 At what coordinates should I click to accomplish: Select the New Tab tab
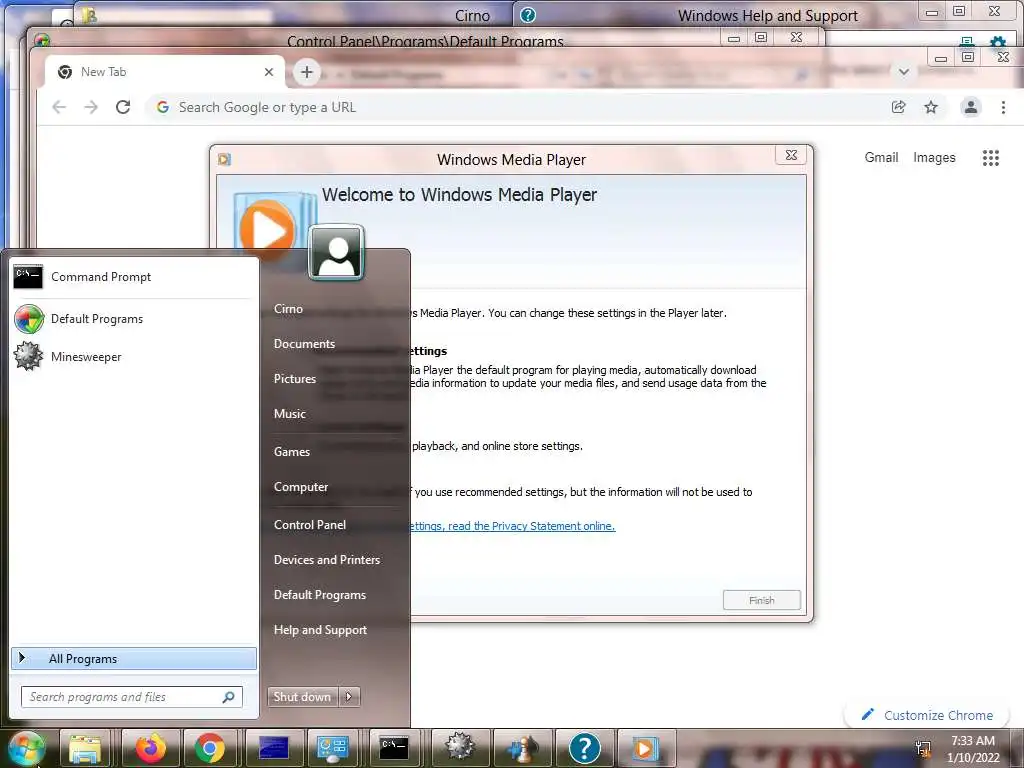tap(165, 72)
